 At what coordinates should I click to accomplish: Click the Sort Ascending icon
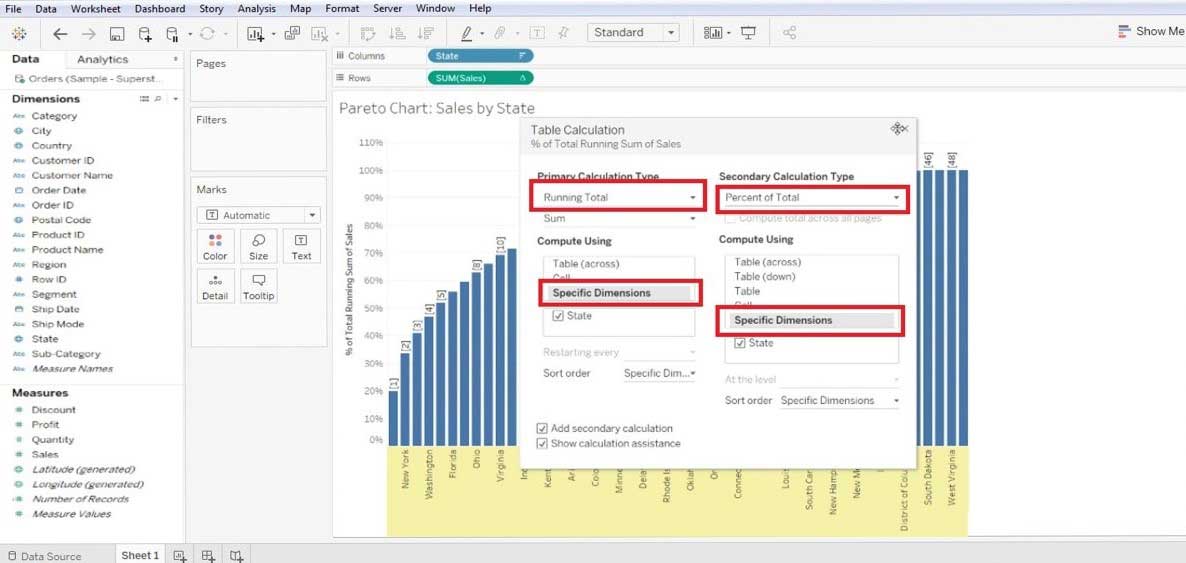click(397, 34)
